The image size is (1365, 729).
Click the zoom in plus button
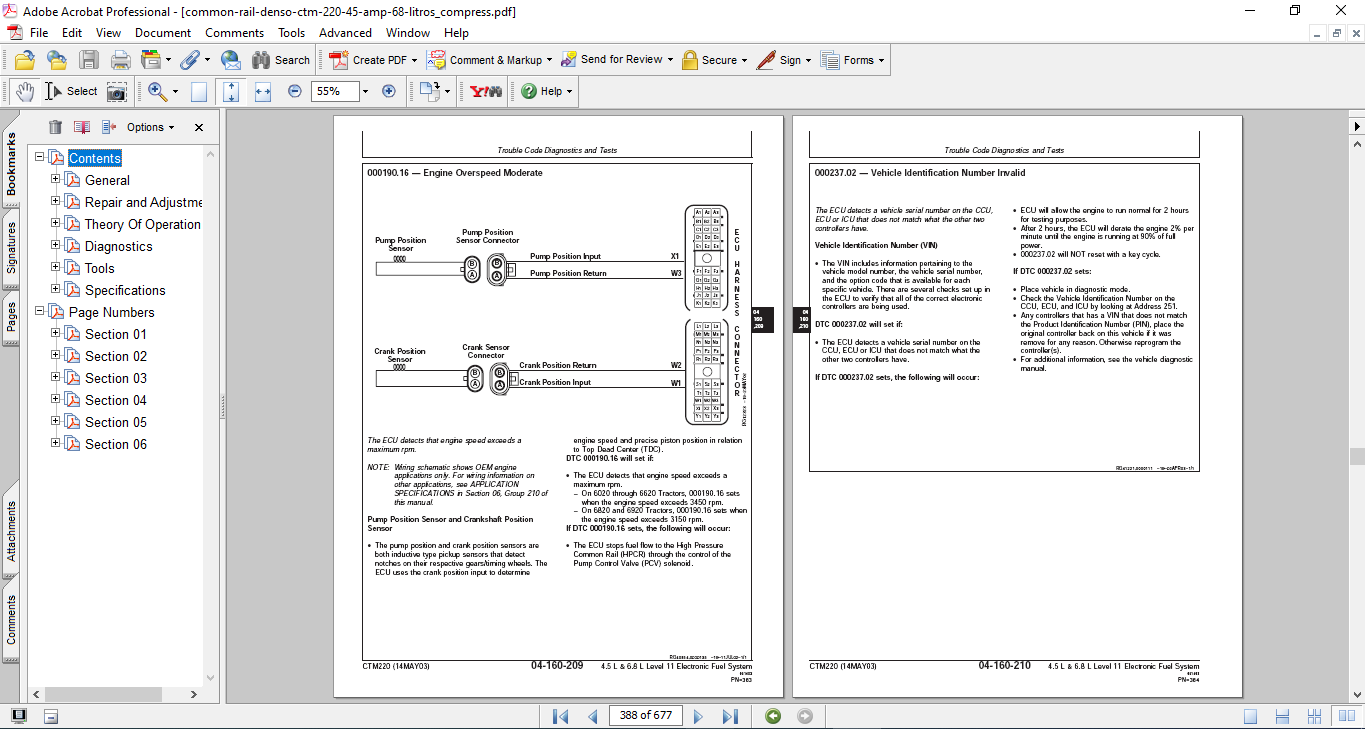point(389,91)
